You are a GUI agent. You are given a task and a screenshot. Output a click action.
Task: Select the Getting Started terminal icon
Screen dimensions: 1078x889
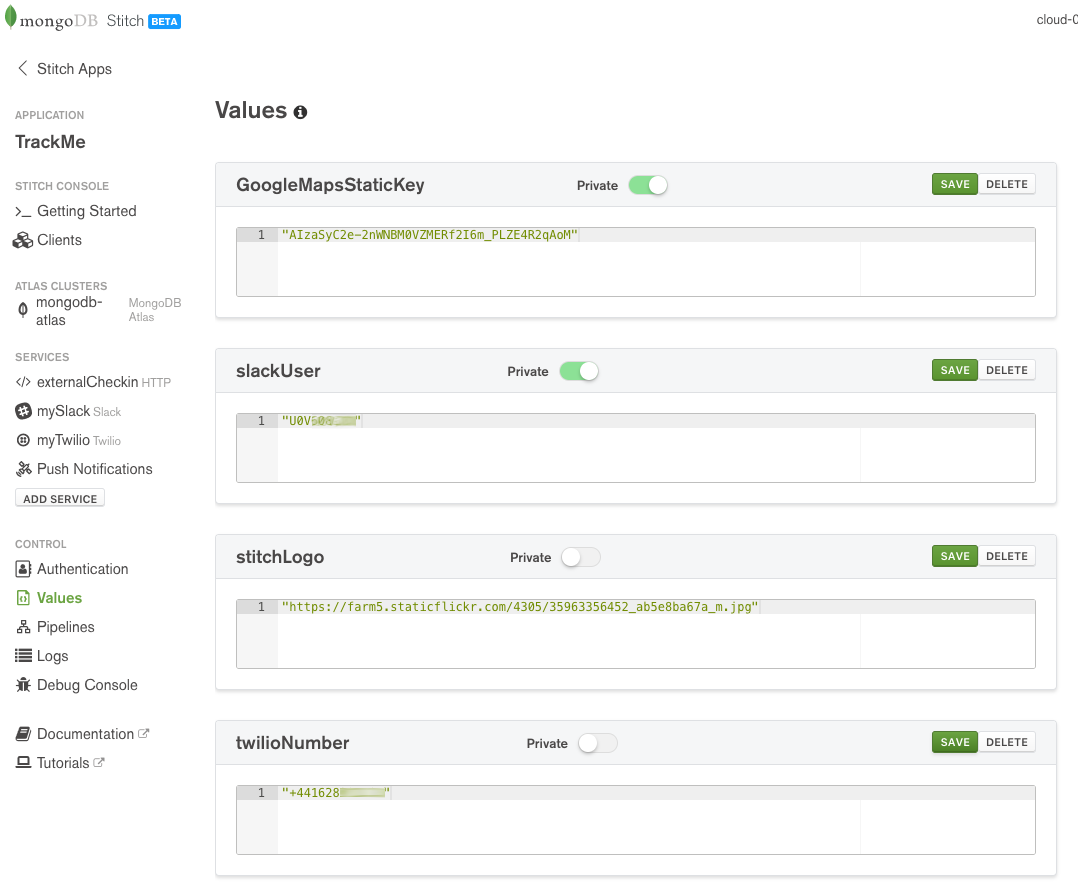(22, 211)
